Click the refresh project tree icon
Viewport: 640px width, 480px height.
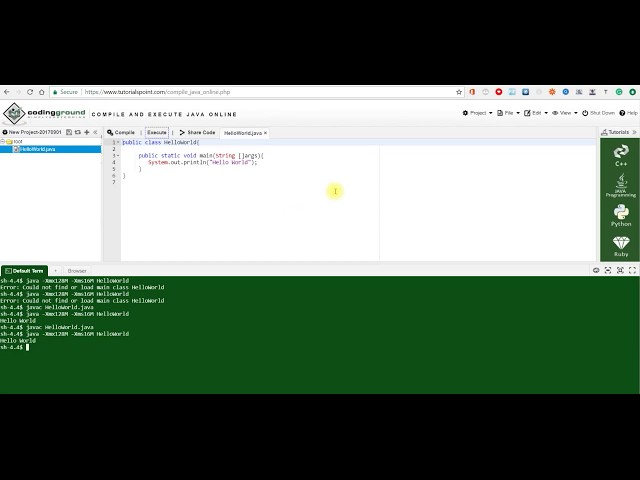[78, 132]
